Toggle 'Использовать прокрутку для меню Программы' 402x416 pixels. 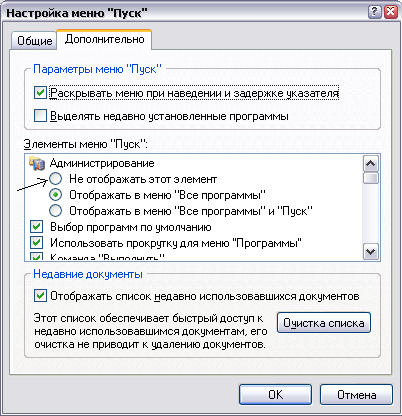37,243
